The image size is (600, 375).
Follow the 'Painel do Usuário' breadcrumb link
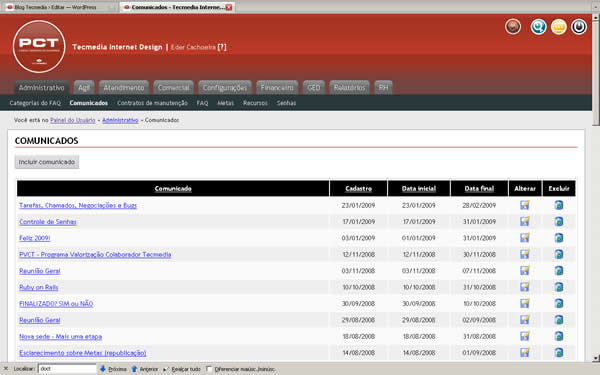point(73,120)
